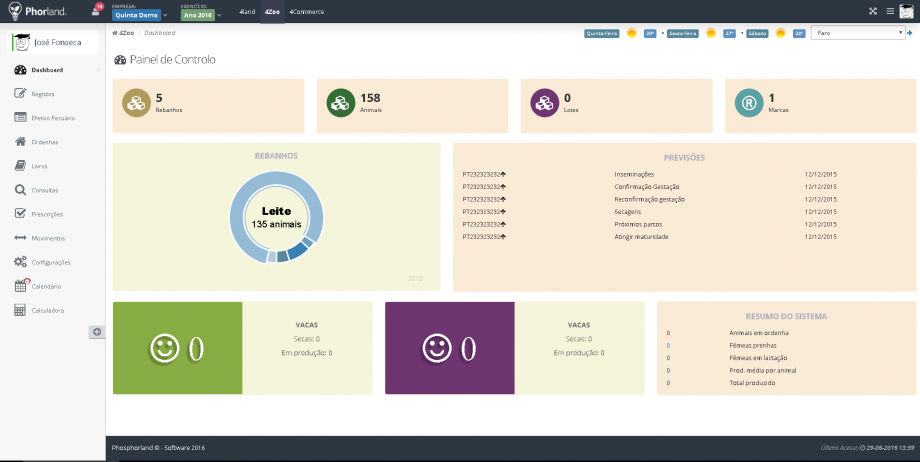Open the Faro location select box

[x=857, y=33]
